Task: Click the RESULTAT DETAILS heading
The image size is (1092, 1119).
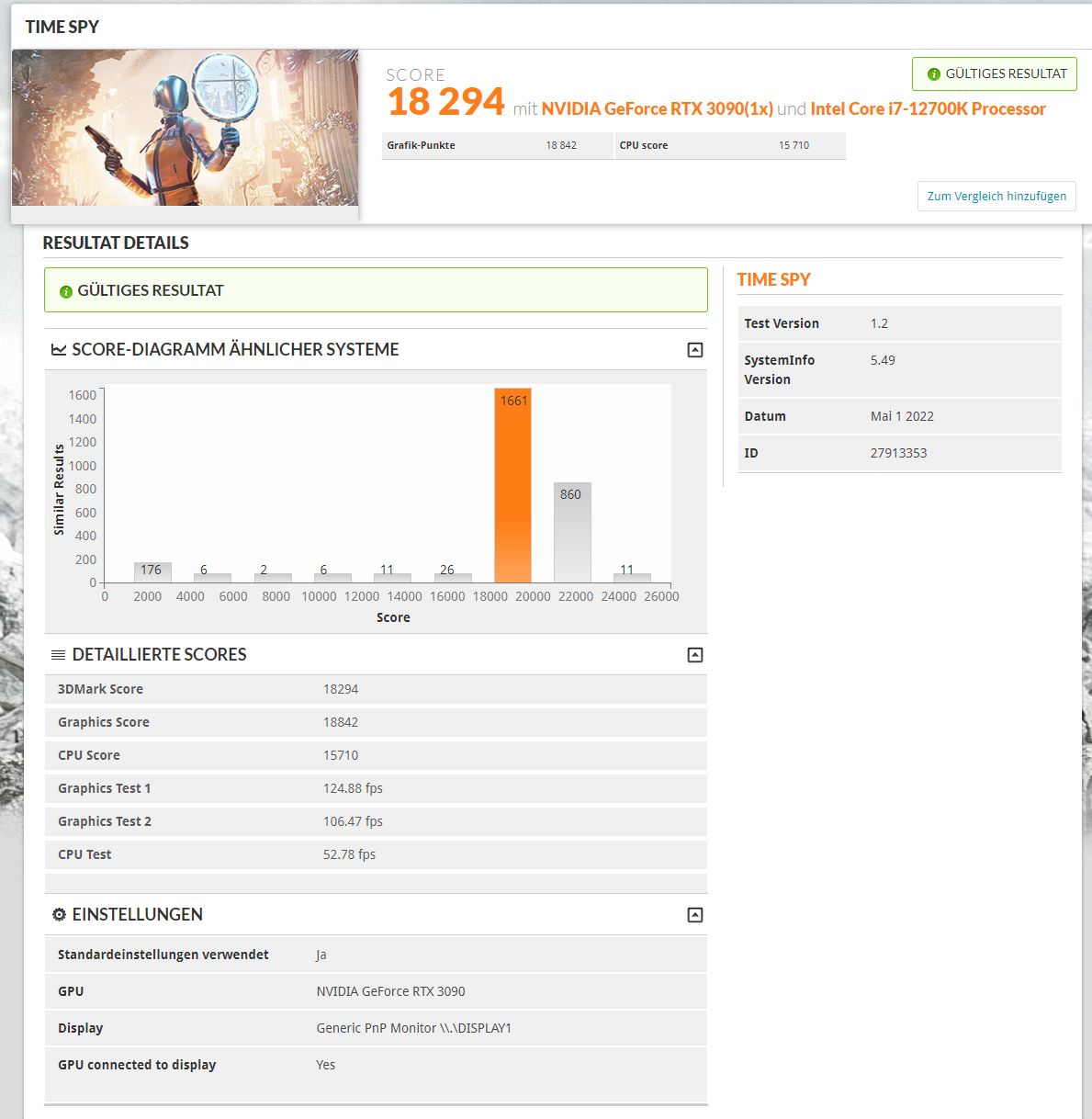Action: [116, 243]
